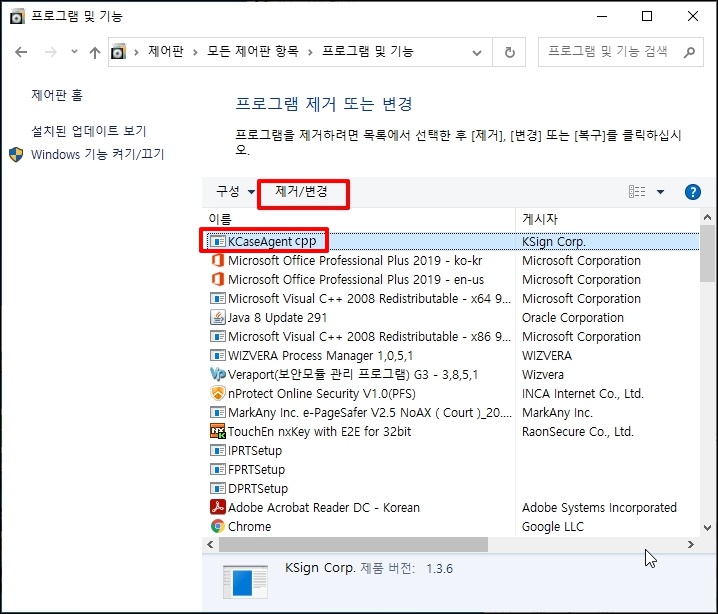Click the DPRTSetup icon
The height and width of the screenshot is (614, 718).
218,489
